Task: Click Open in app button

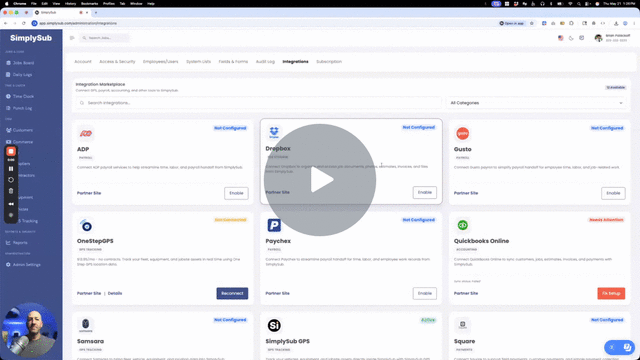Action: point(512,23)
